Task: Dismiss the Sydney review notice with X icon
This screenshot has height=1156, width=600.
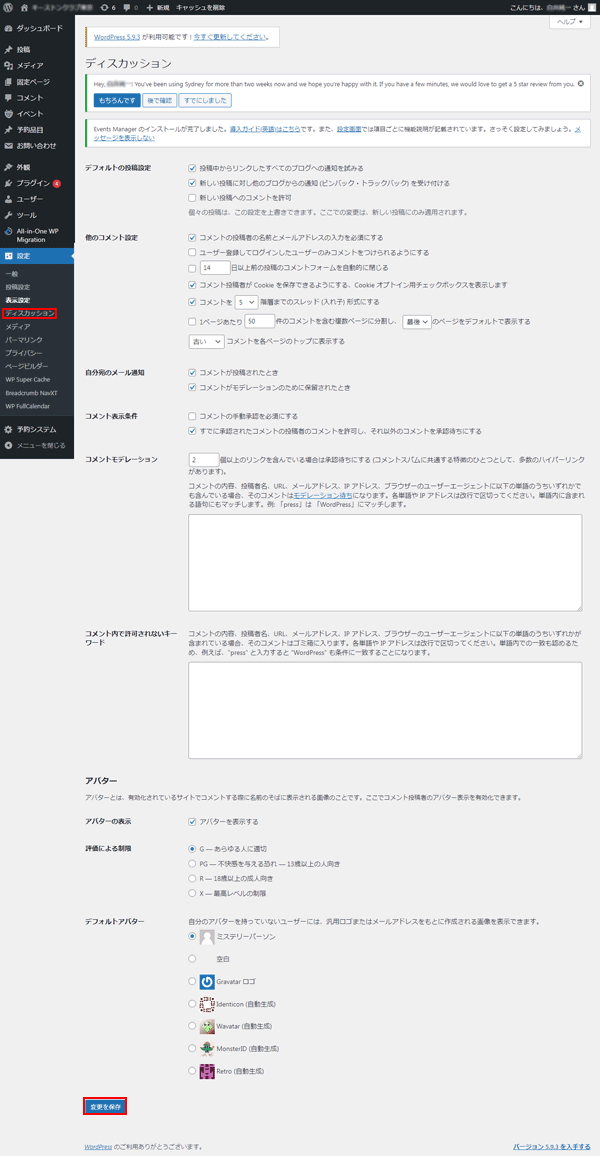Action: tap(581, 83)
